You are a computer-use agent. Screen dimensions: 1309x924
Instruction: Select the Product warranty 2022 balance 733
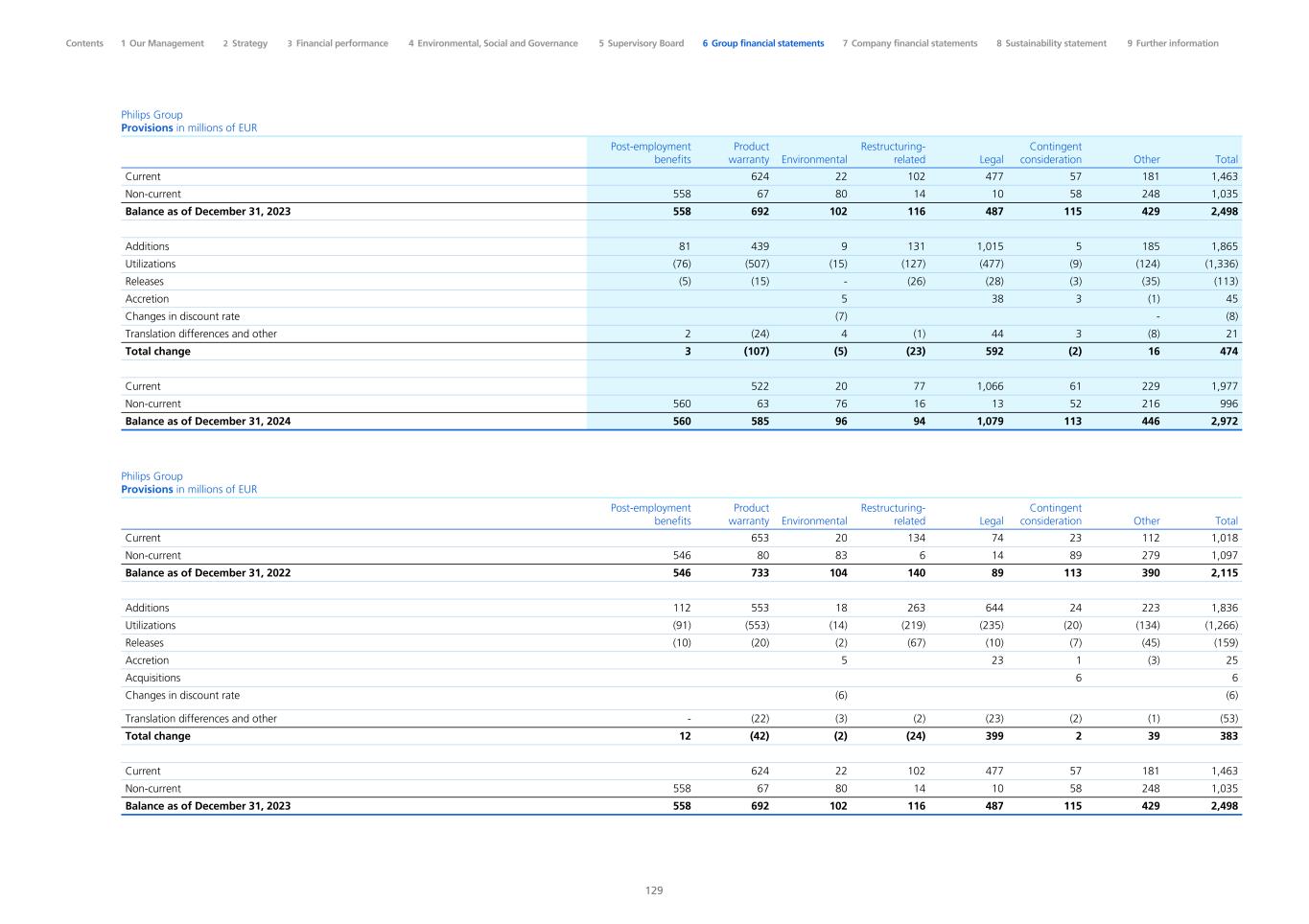(760, 572)
